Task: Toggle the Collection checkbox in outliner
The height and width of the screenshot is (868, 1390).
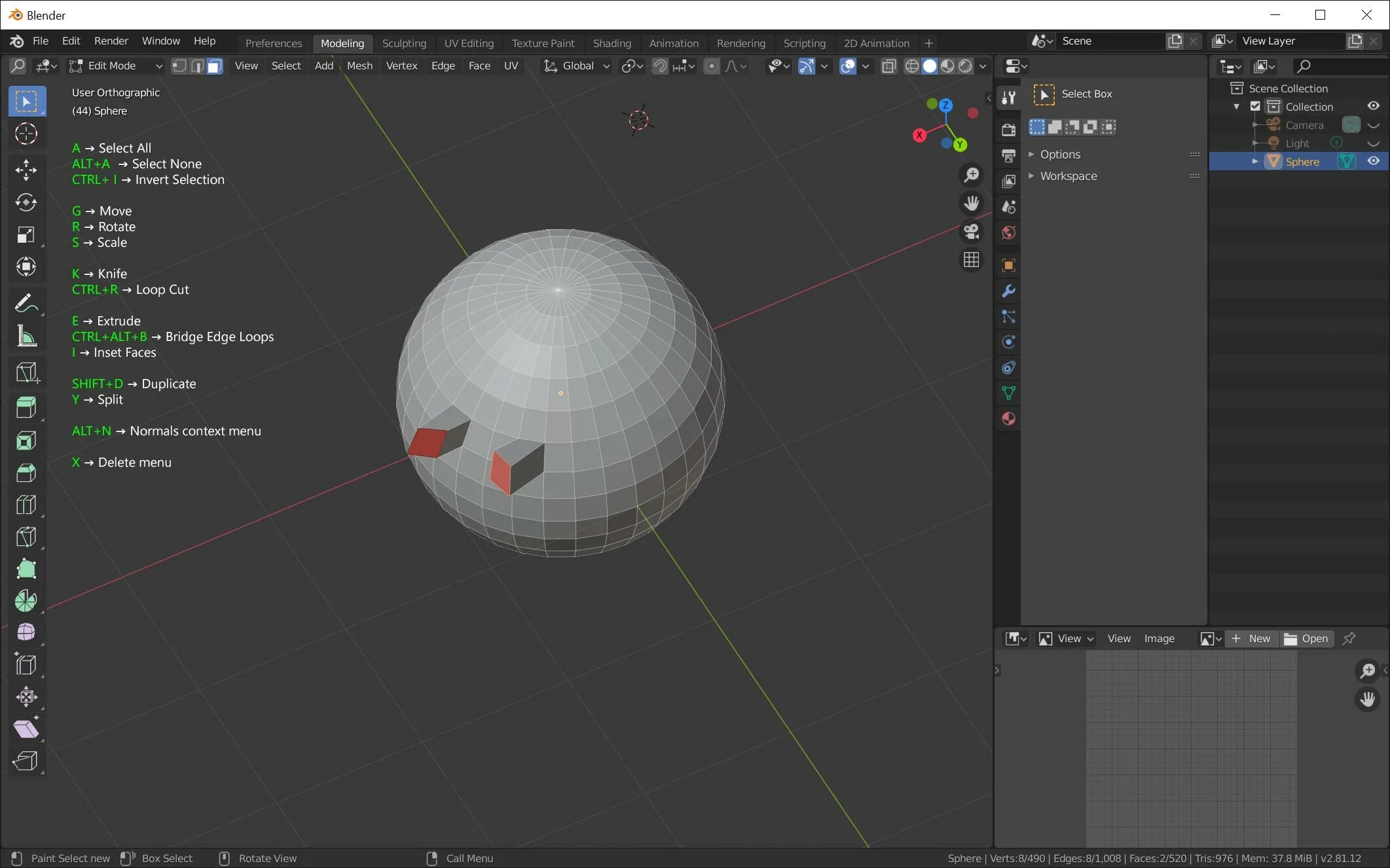Action: tap(1255, 106)
